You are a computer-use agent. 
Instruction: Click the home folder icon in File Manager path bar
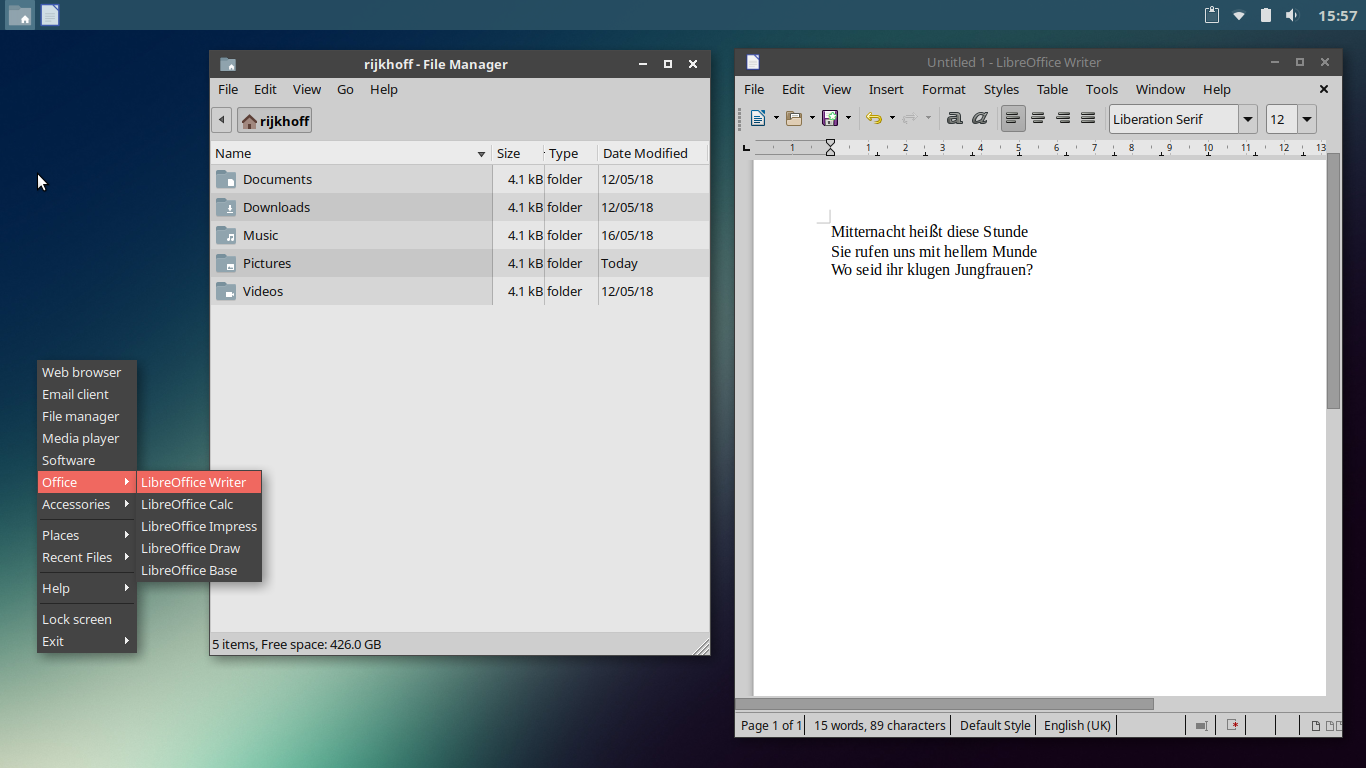pos(250,121)
